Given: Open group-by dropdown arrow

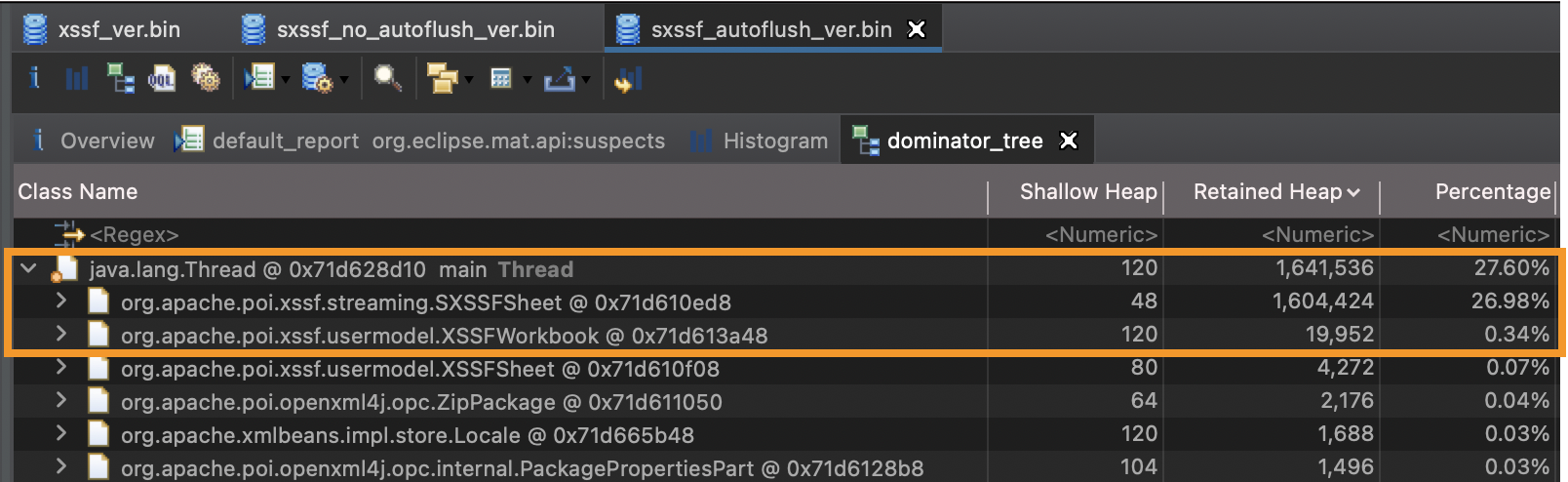Looking at the screenshot, I should (x=469, y=80).
